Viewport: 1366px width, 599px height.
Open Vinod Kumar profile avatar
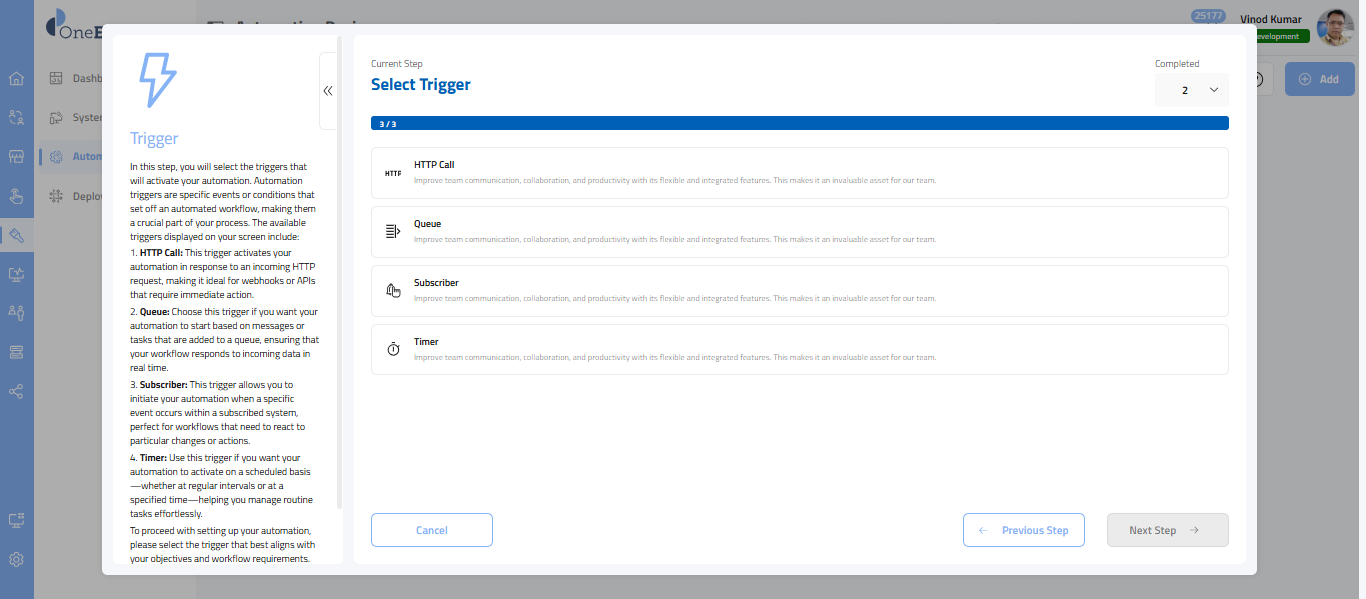pos(1335,28)
